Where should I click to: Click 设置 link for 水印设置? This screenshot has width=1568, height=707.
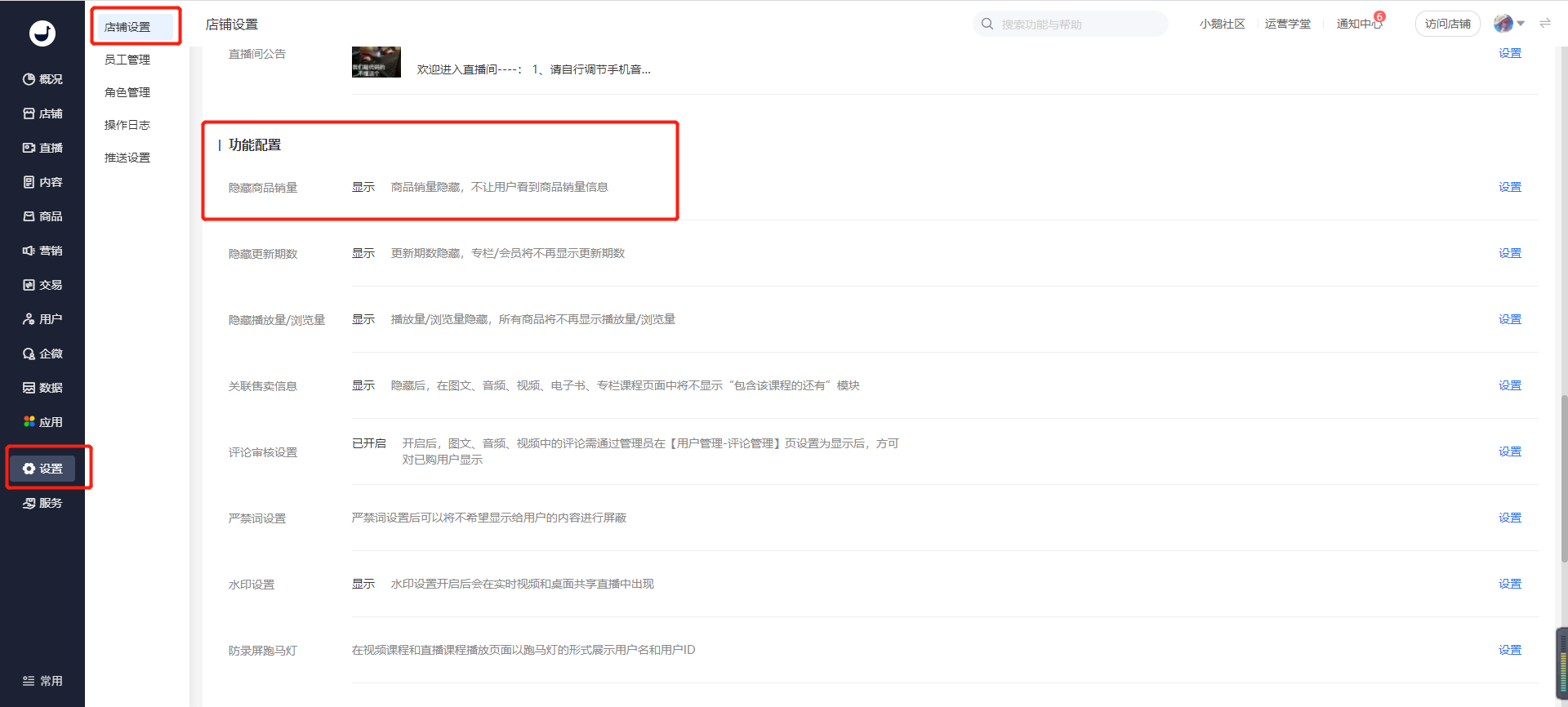click(x=1510, y=584)
